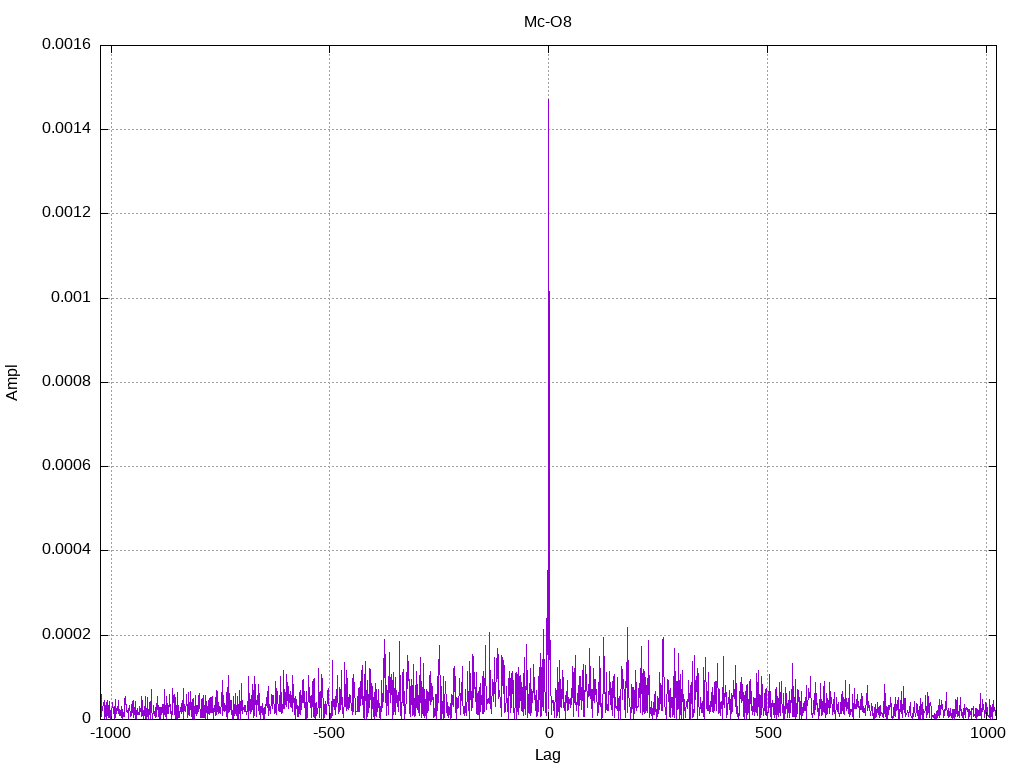Screen dimensions: 1024x768
Task: Click the 500 x-axis tick label
Action: [x=767, y=733]
